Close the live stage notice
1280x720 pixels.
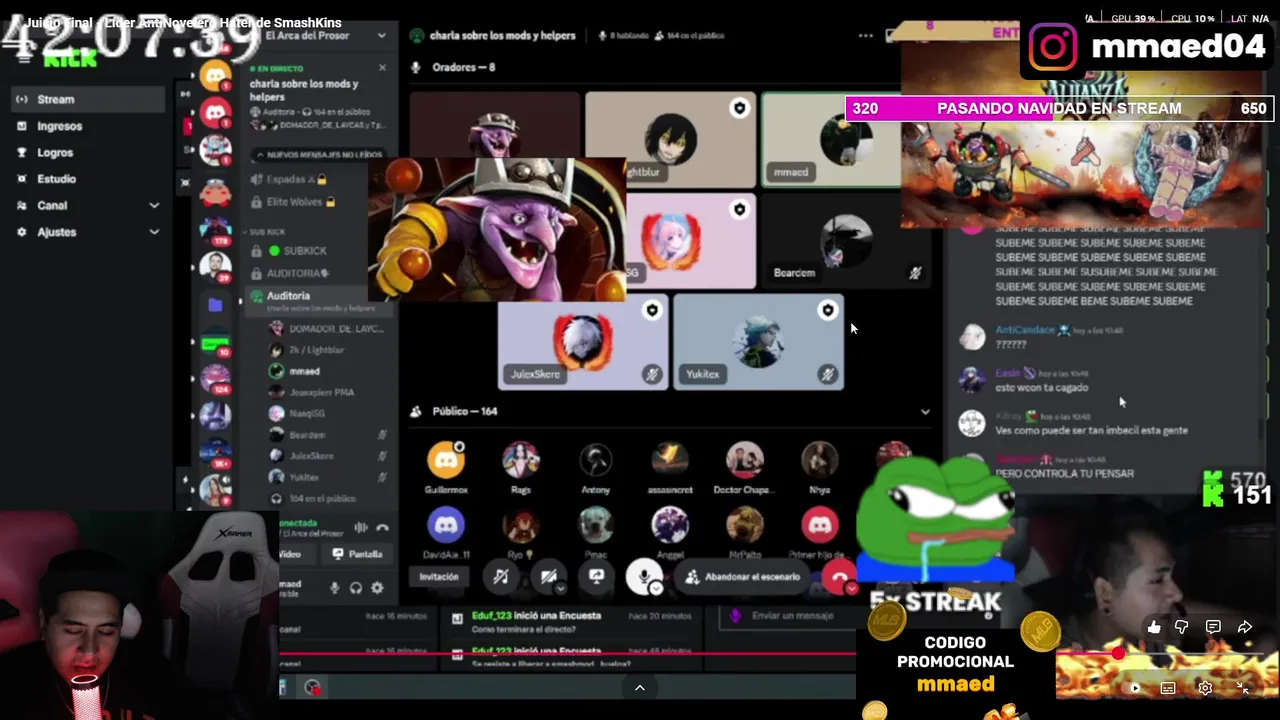pyautogui.click(x=382, y=68)
